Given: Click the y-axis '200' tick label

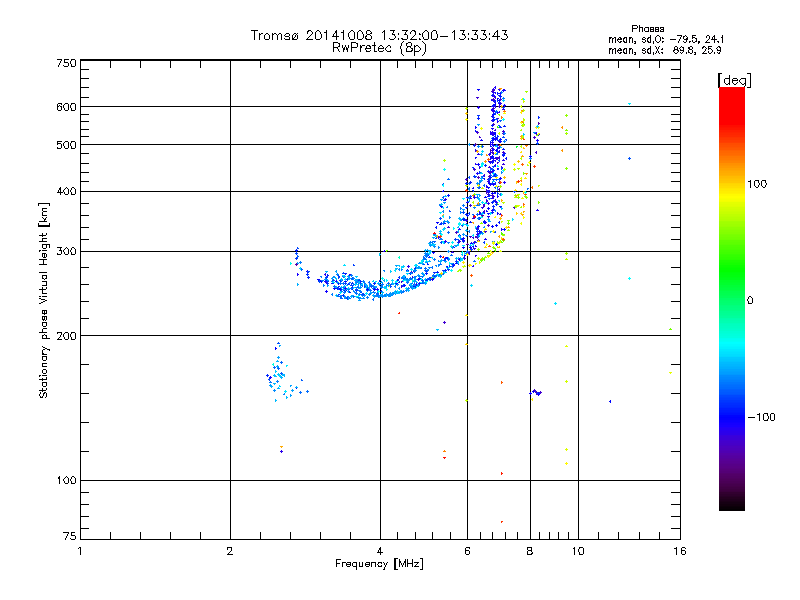Looking at the screenshot, I should pos(66,336).
